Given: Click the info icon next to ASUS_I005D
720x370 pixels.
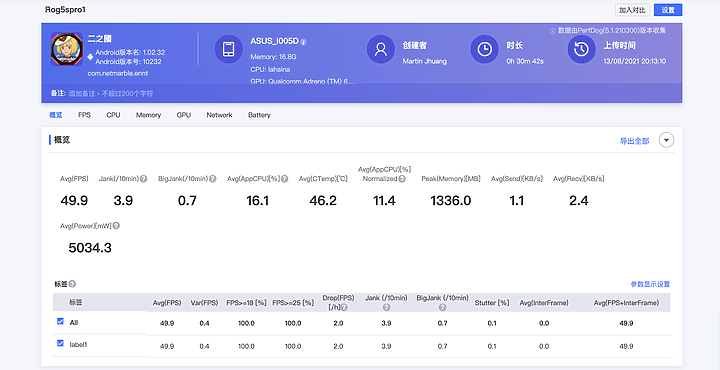Looking at the screenshot, I should click(304, 42).
